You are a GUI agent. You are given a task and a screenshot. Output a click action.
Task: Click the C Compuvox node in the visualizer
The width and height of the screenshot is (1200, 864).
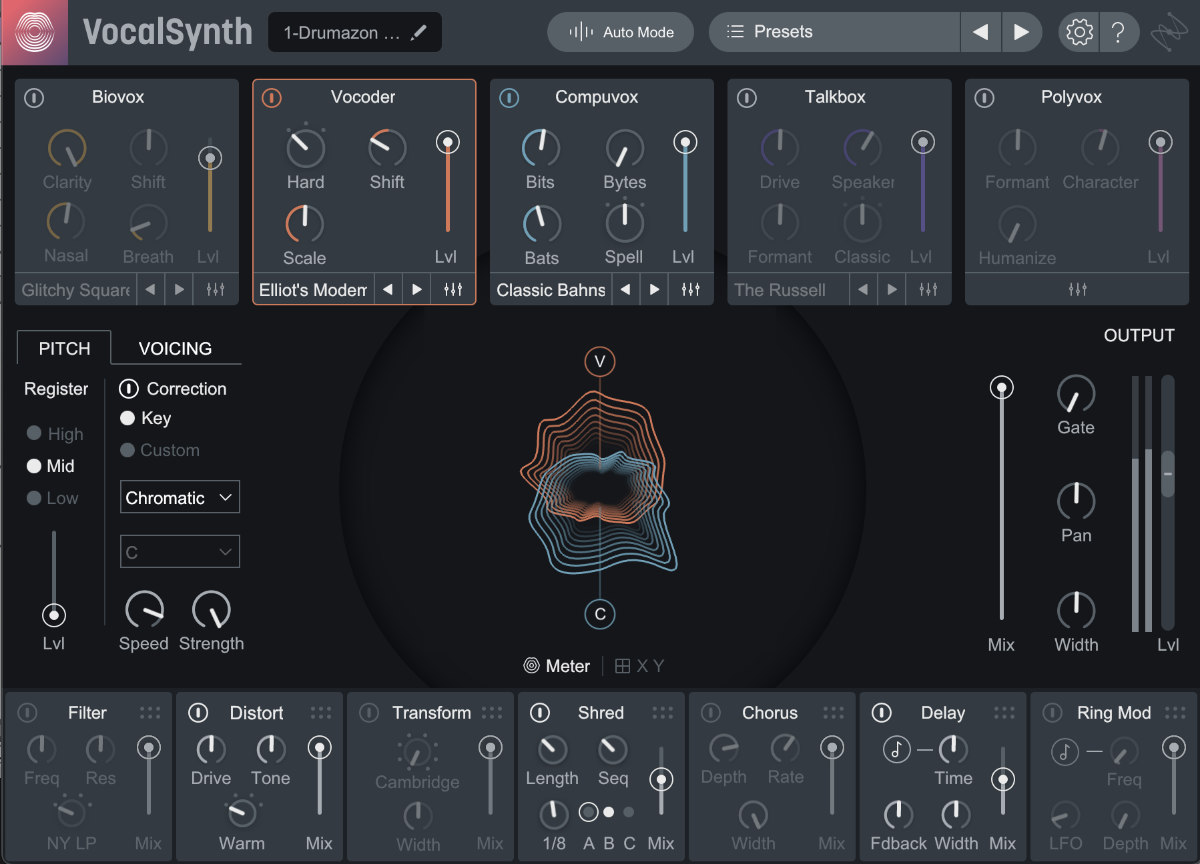[x=600, y=614]
